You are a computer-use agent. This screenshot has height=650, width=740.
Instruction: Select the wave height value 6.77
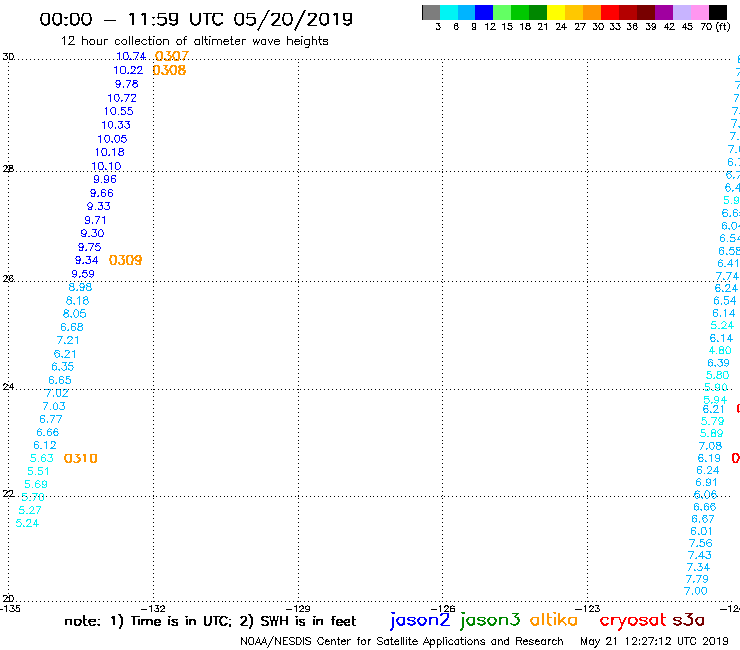pos(51,419)
